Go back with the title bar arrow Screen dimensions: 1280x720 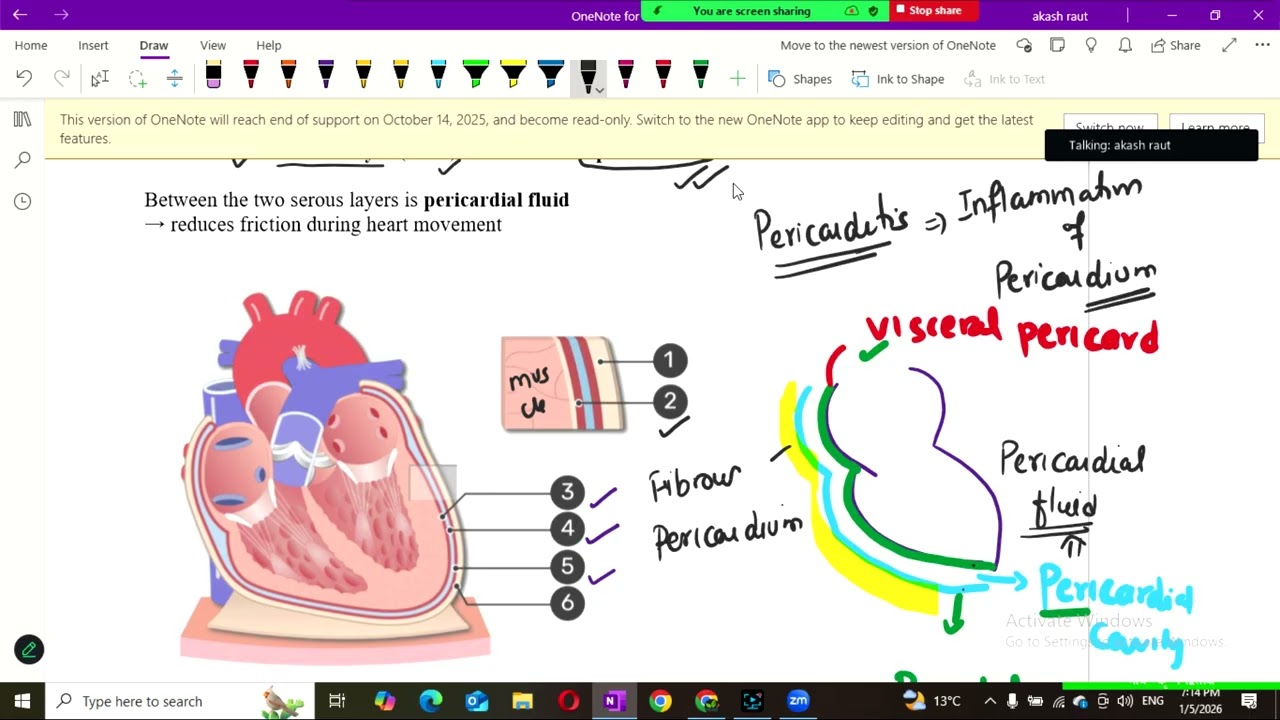point(20,15)
